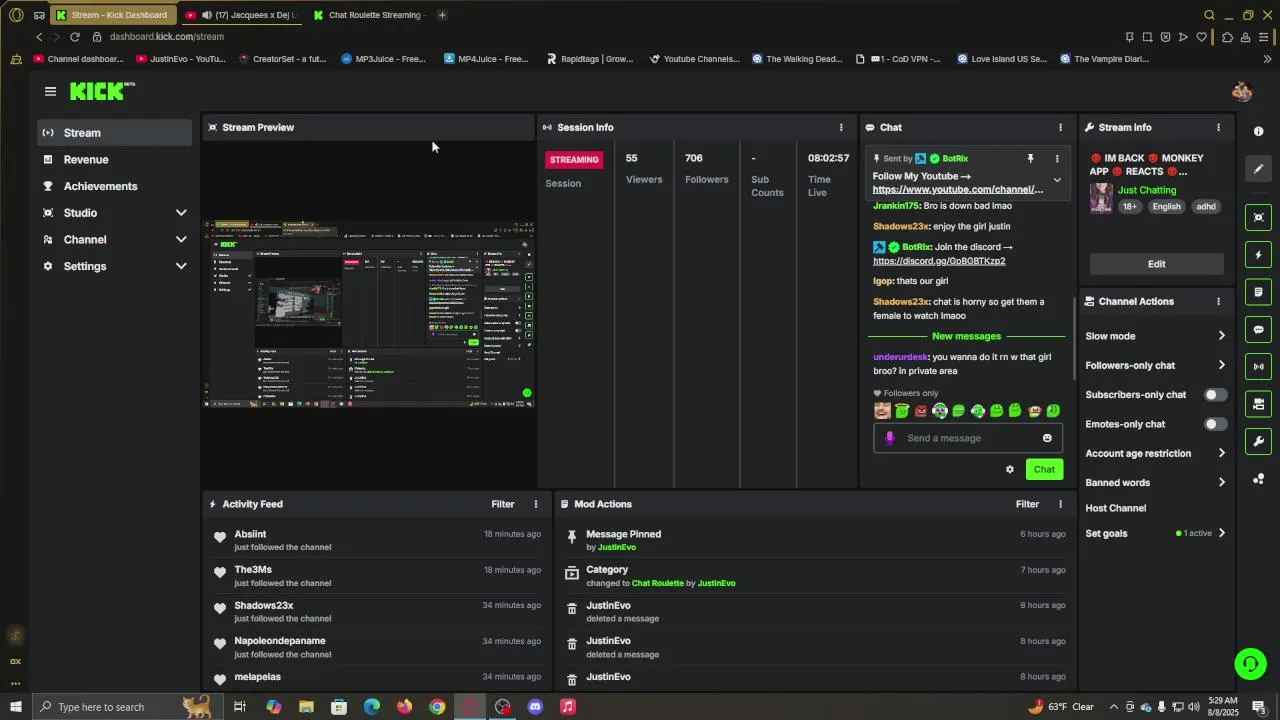1280x720 pixels.
Task: Open Mod Actions Filter
Action: pos(1027,504)
